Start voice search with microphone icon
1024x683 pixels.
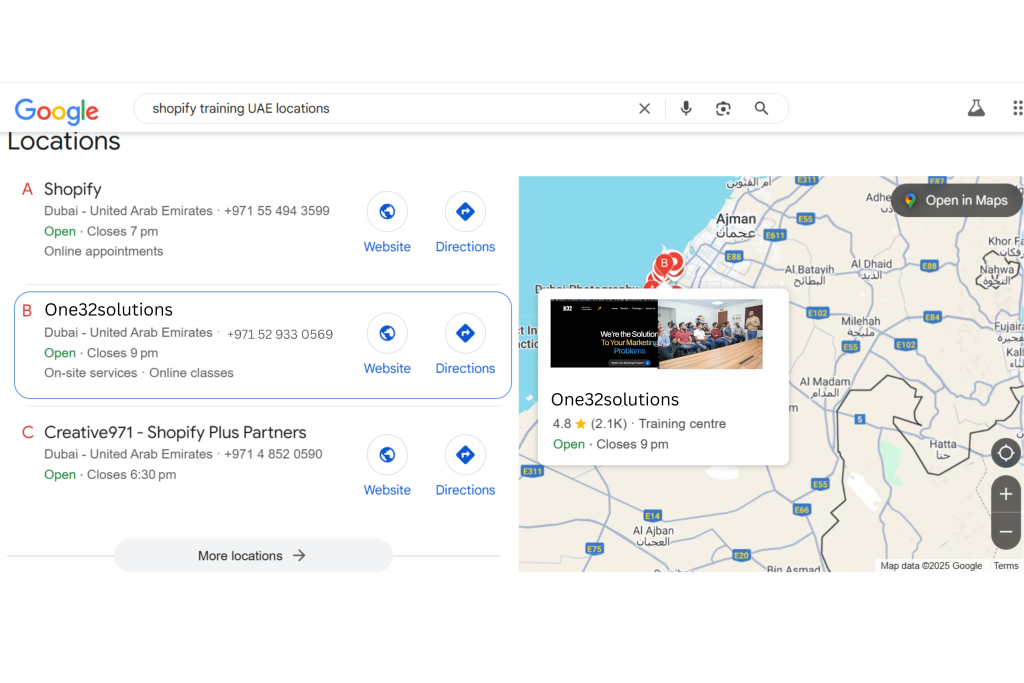pyautogui.click(x=686, y=108)
